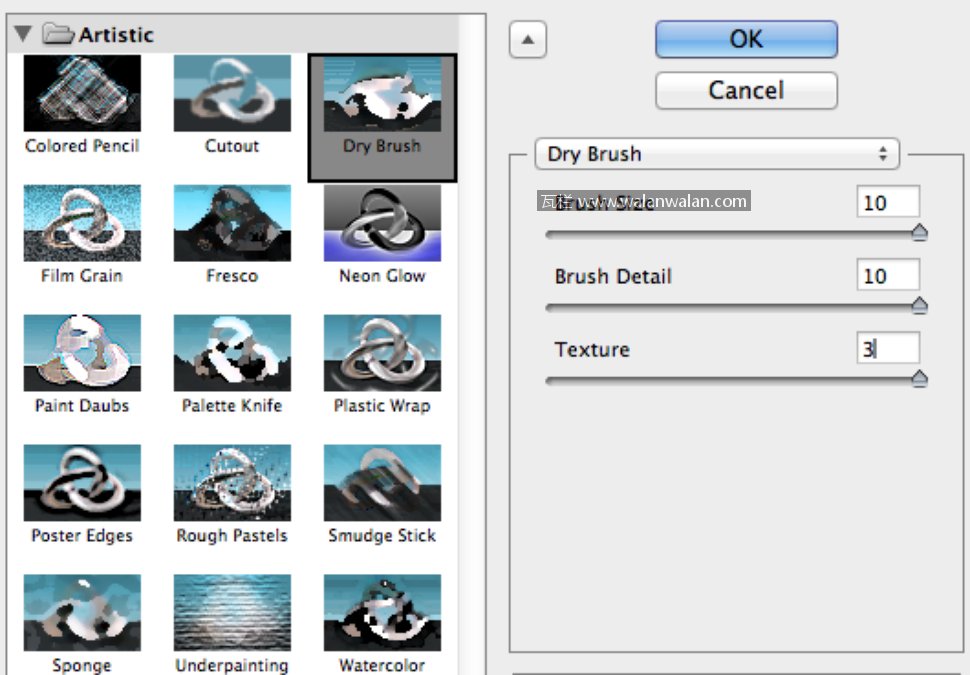Open the Dry Brush filter dropdown
The image size is (970, 675).
[x=717, y=154]
